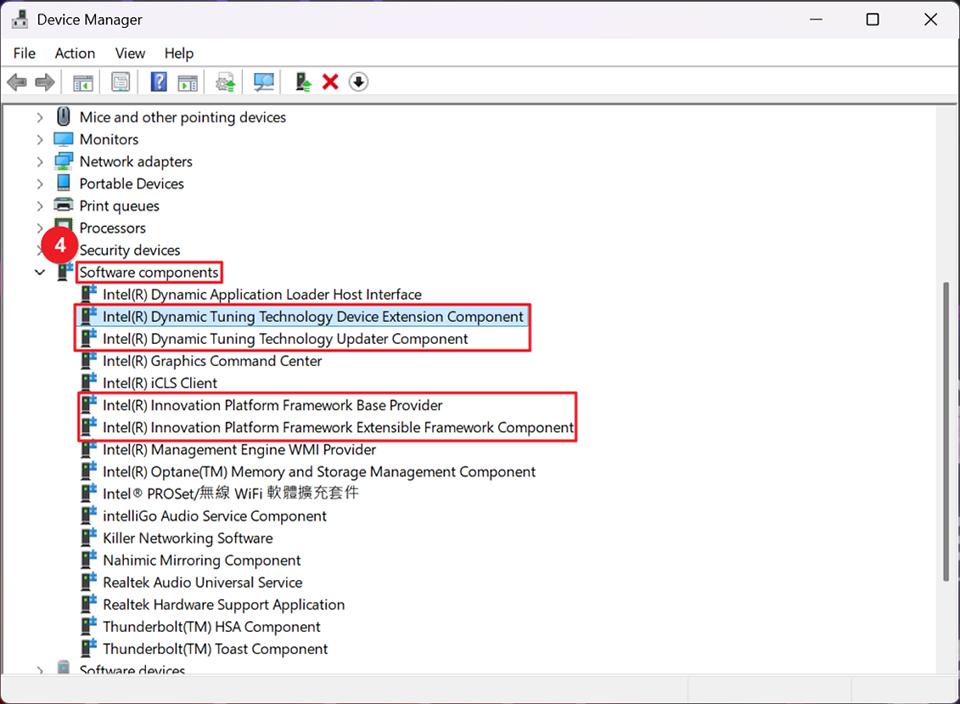Maximize the Device Manager window

click(x=872, y=20)
